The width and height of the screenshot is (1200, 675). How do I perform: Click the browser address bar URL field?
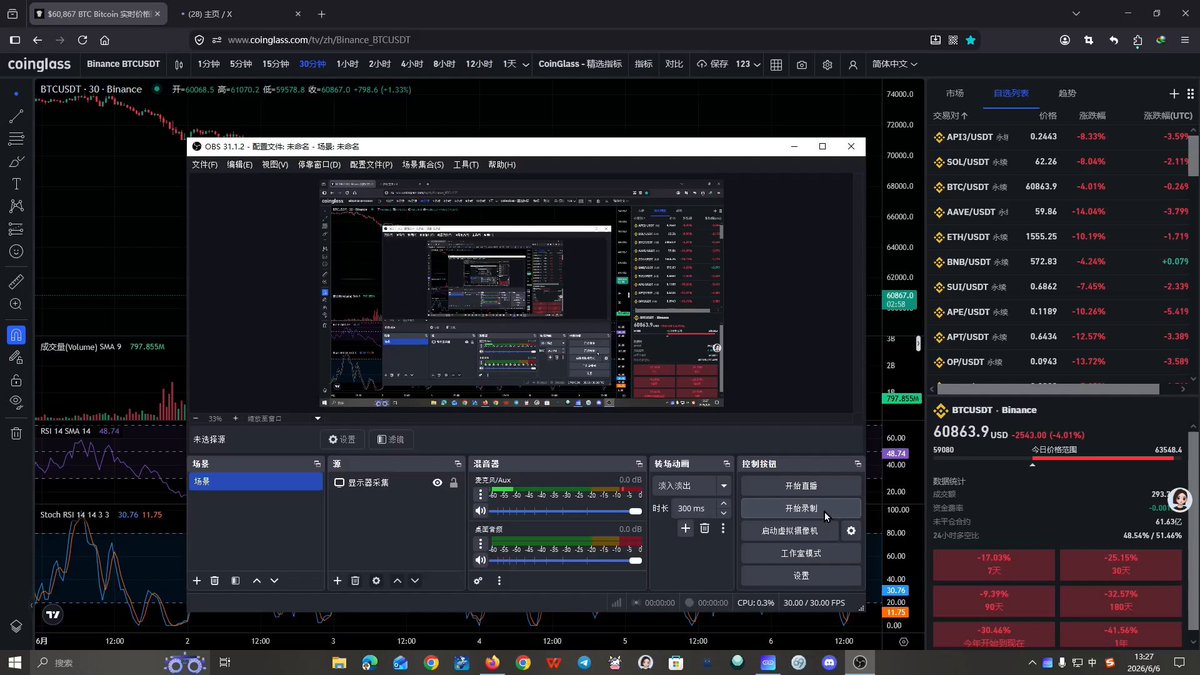pyautogui.click(x=560, y=40)
